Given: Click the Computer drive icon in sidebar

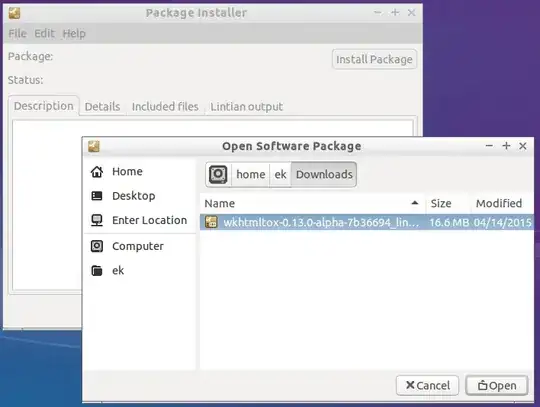Looking at the screenshot, I should pos(97,246).
